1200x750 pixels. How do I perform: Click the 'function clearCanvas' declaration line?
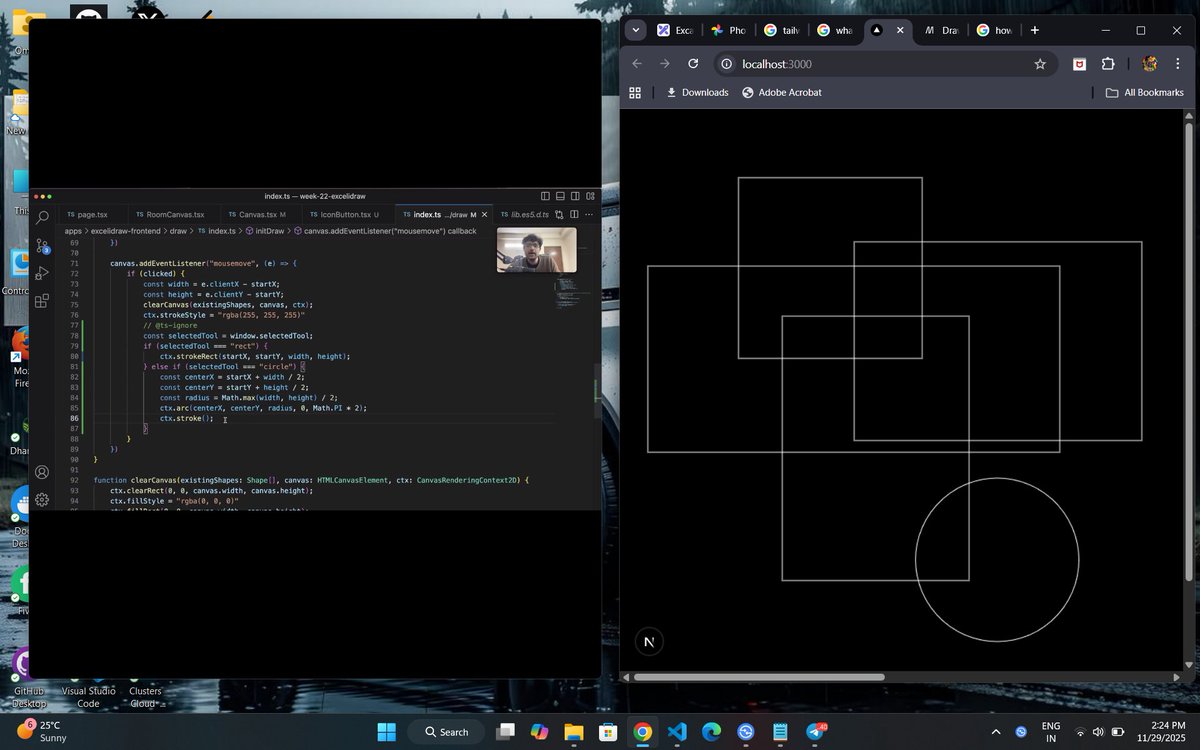coord(311,480)
